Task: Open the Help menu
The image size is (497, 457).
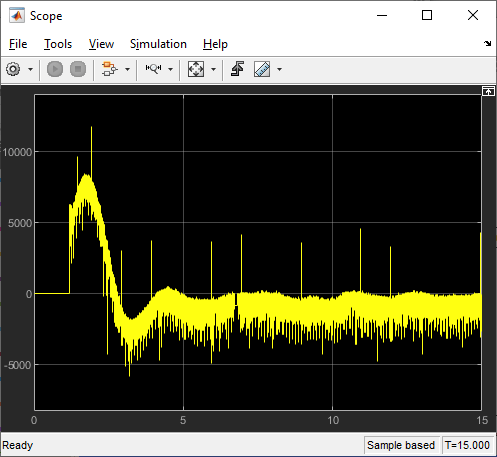Action: point(215,44)
